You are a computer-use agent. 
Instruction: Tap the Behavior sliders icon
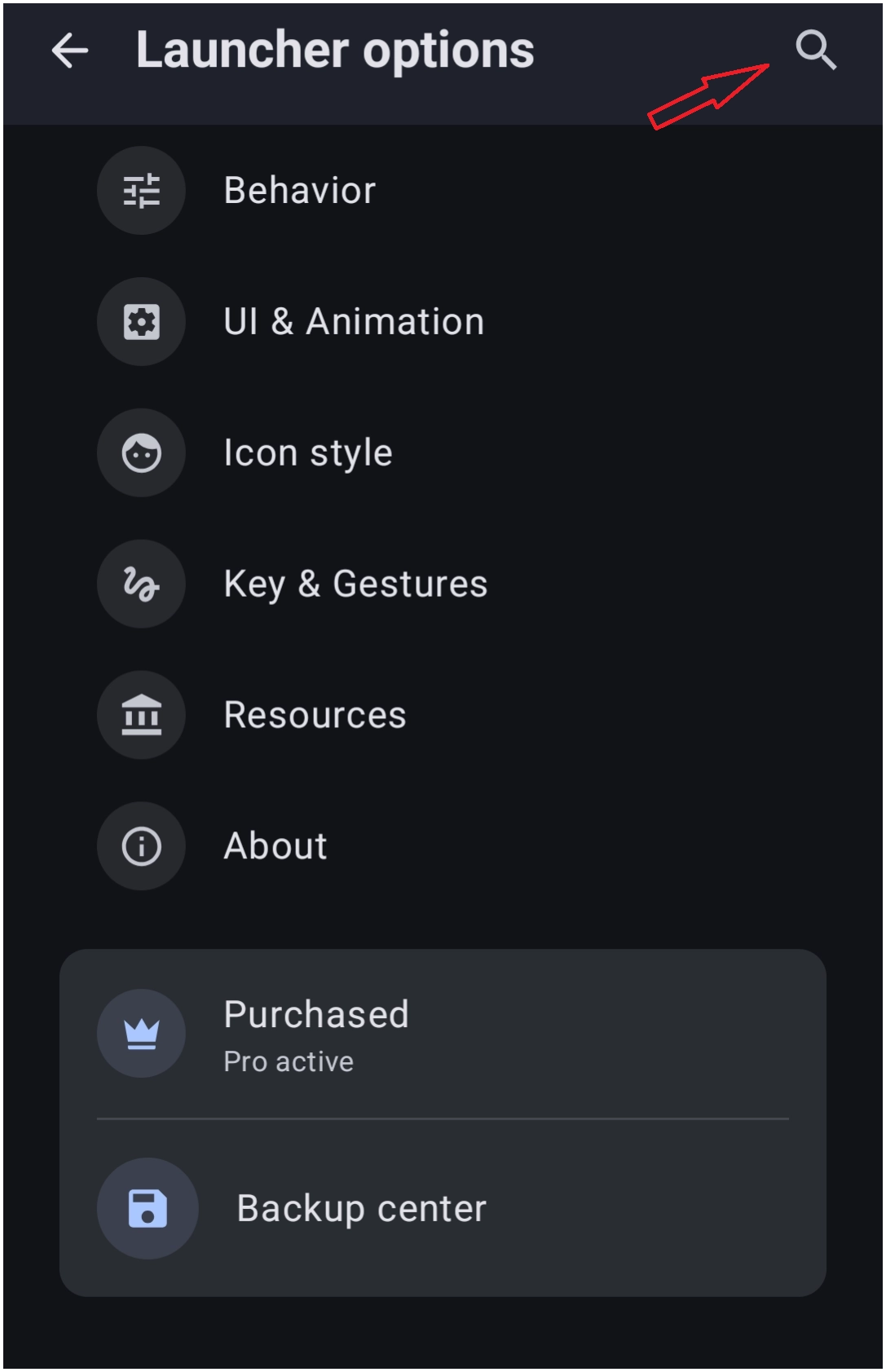(141, 191)
